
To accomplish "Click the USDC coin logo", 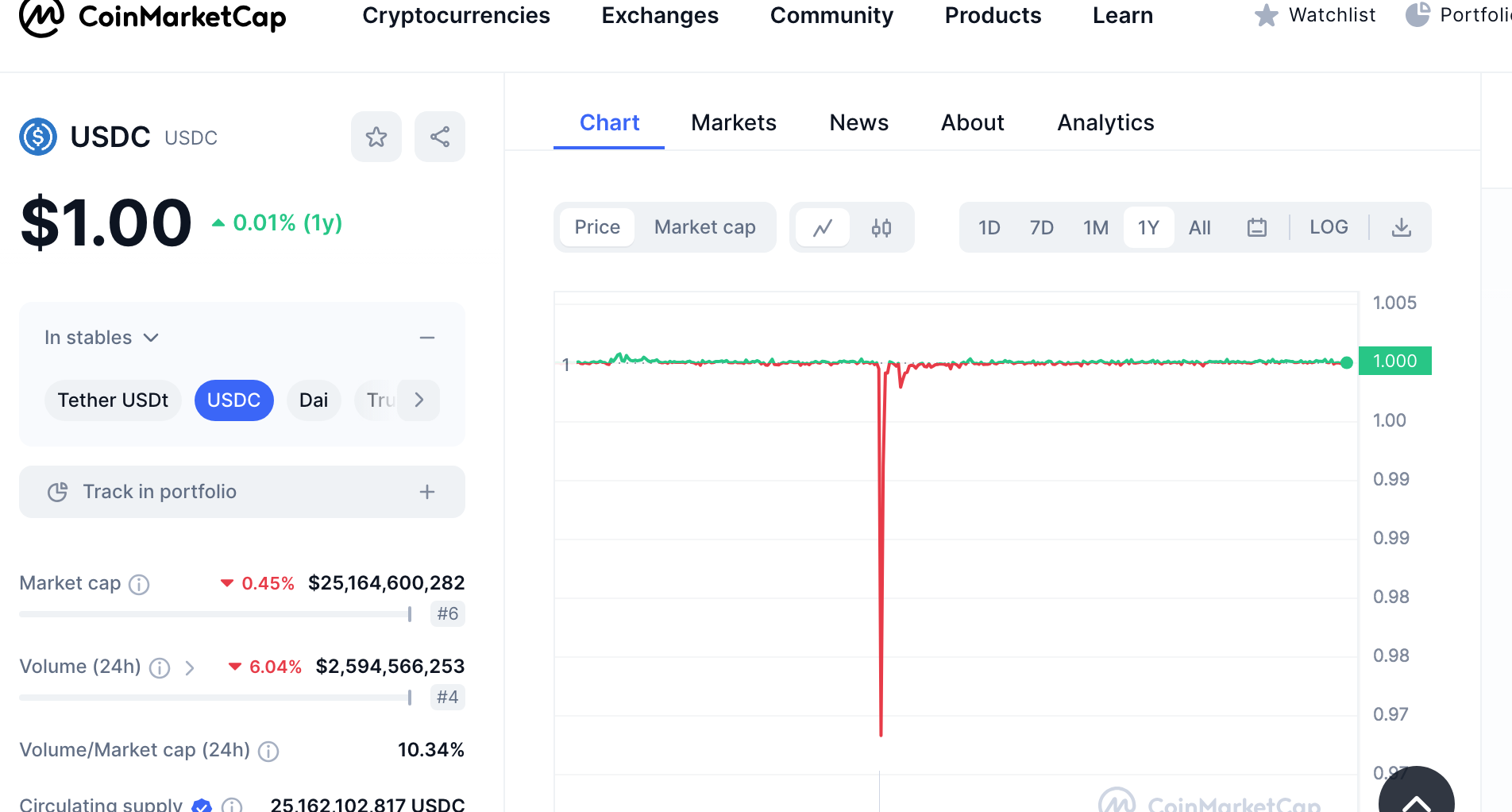I will click(38, 137).
